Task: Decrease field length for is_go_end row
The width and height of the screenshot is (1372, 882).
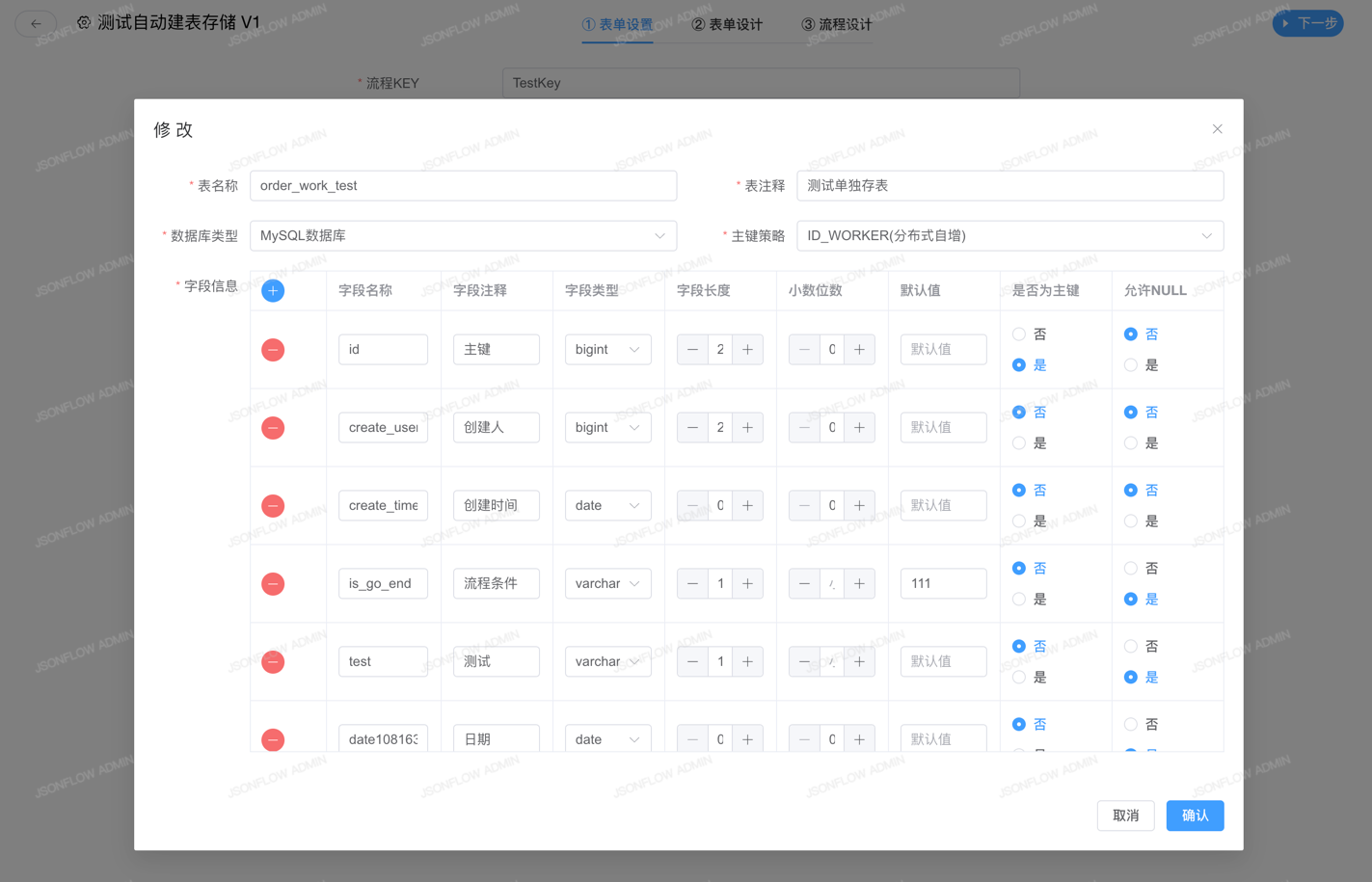Action: click(692, 584)
